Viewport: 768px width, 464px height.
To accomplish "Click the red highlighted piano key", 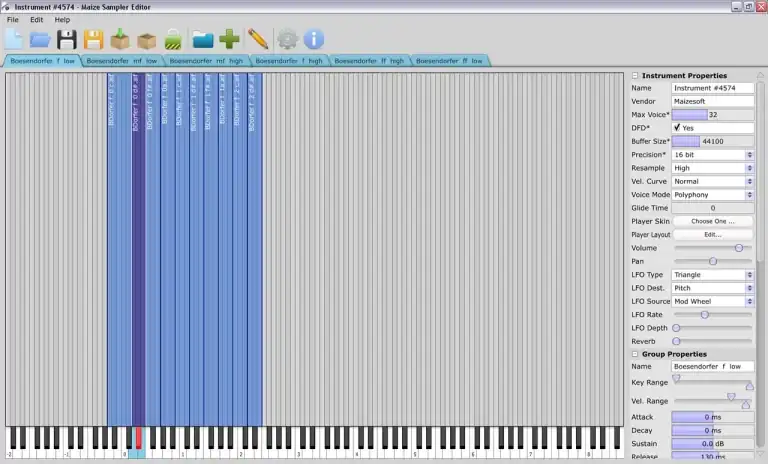I will [x=139, y=438].
